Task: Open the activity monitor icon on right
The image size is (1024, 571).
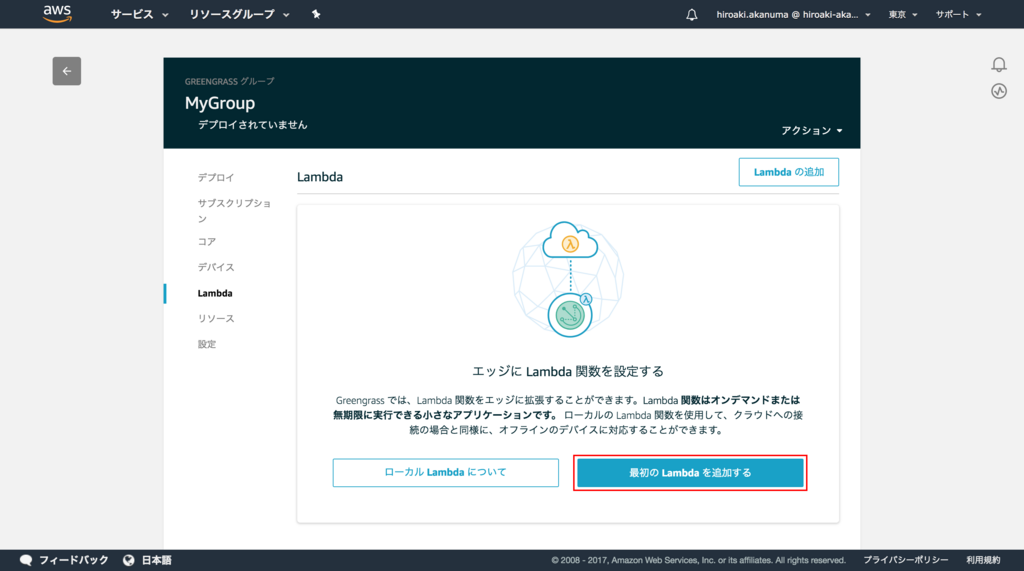Action: pyautogui.click(x=999, y=91)
